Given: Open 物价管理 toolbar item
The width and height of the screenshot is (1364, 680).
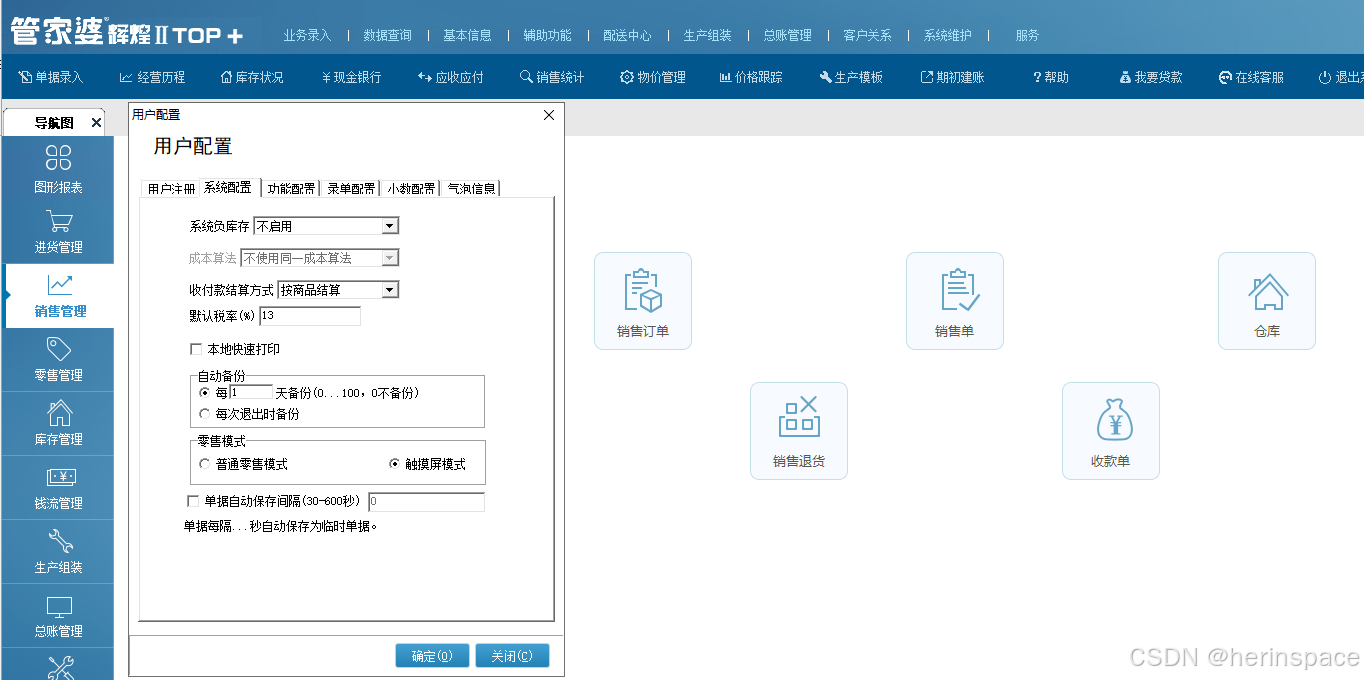Looking at the screenshot, I should [x=652, y=77].
